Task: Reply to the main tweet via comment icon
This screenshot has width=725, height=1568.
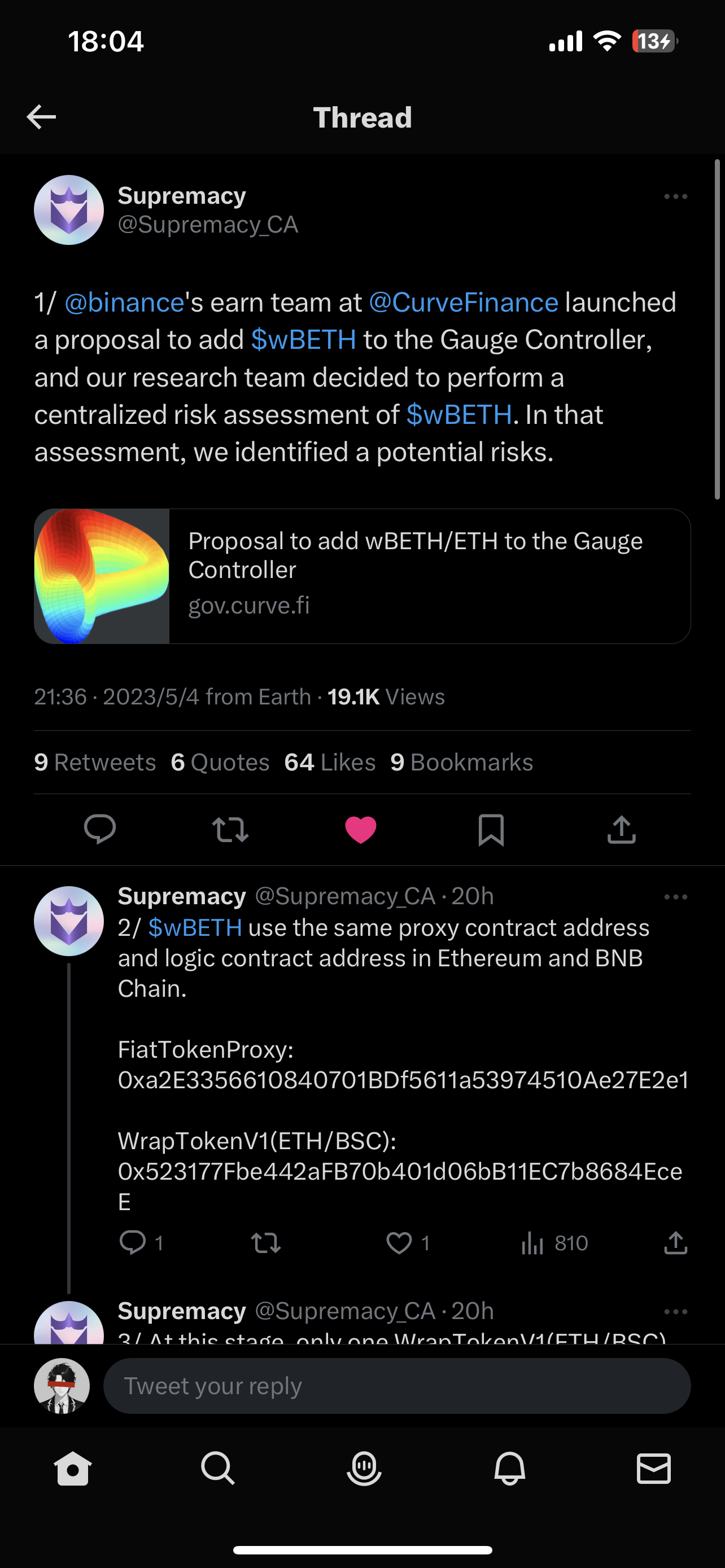Action: pos(100,829)
